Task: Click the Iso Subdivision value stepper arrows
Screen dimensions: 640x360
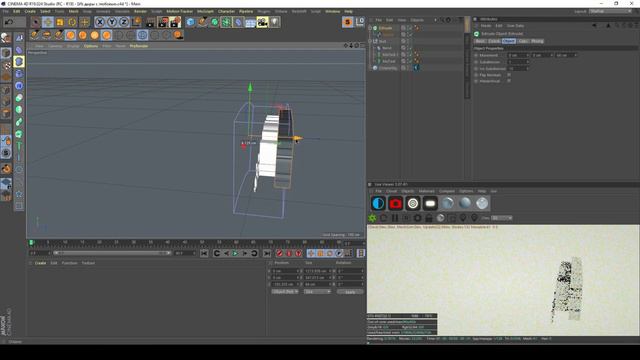Action: (x=528, y=69)
